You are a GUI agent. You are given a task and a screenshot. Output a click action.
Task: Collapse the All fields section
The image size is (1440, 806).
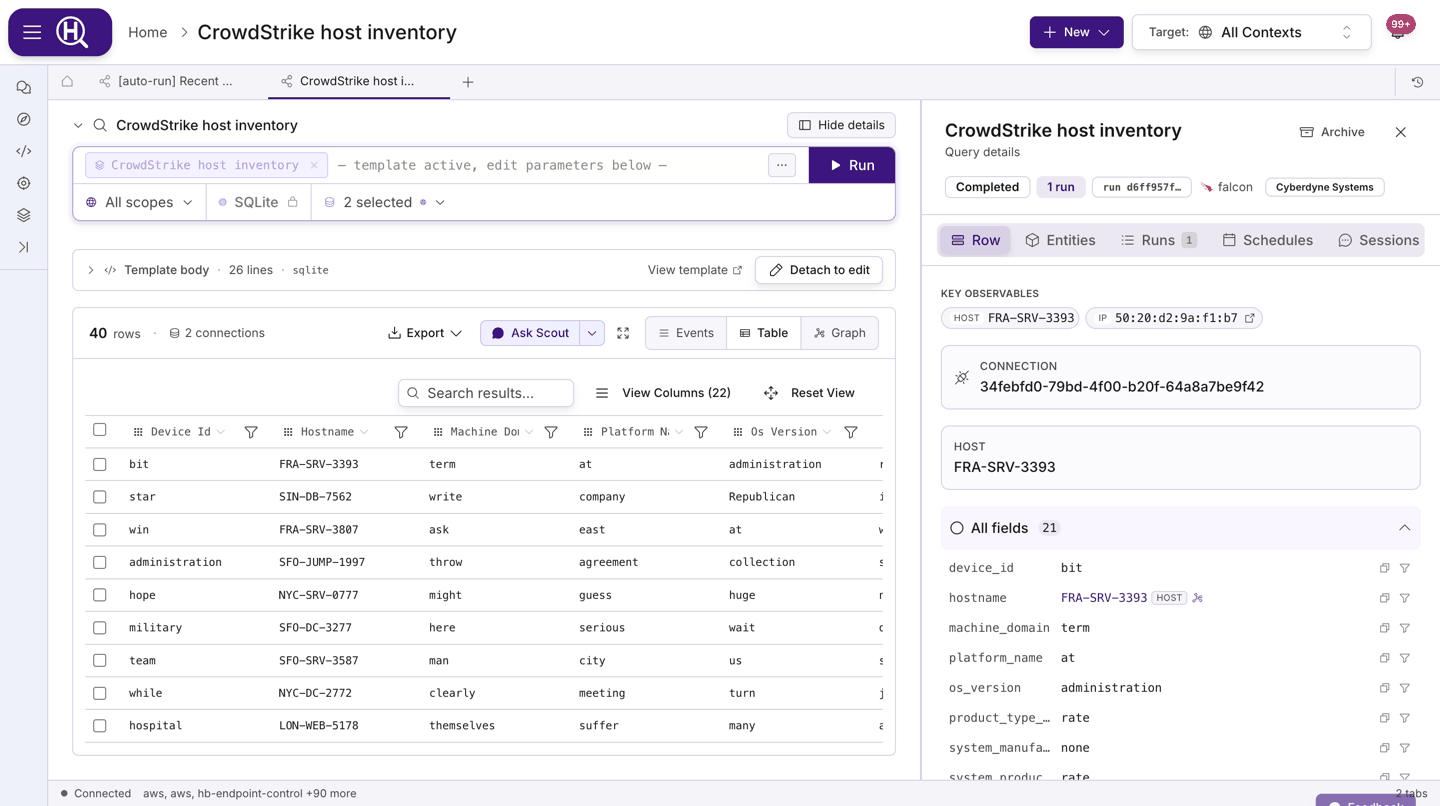click(1404, 528)
